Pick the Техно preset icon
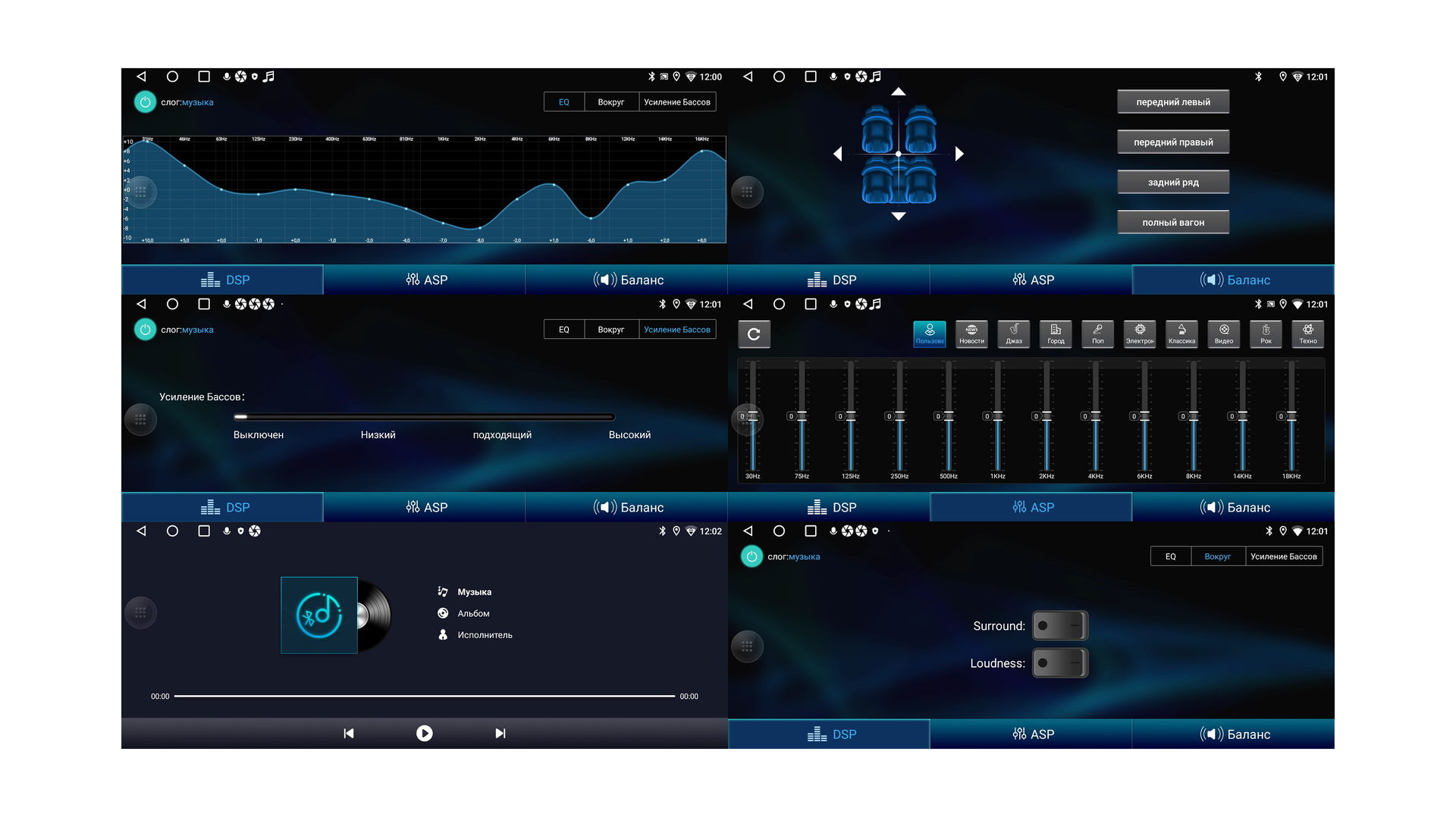 pyautogui.click(x=1308, y=333)
